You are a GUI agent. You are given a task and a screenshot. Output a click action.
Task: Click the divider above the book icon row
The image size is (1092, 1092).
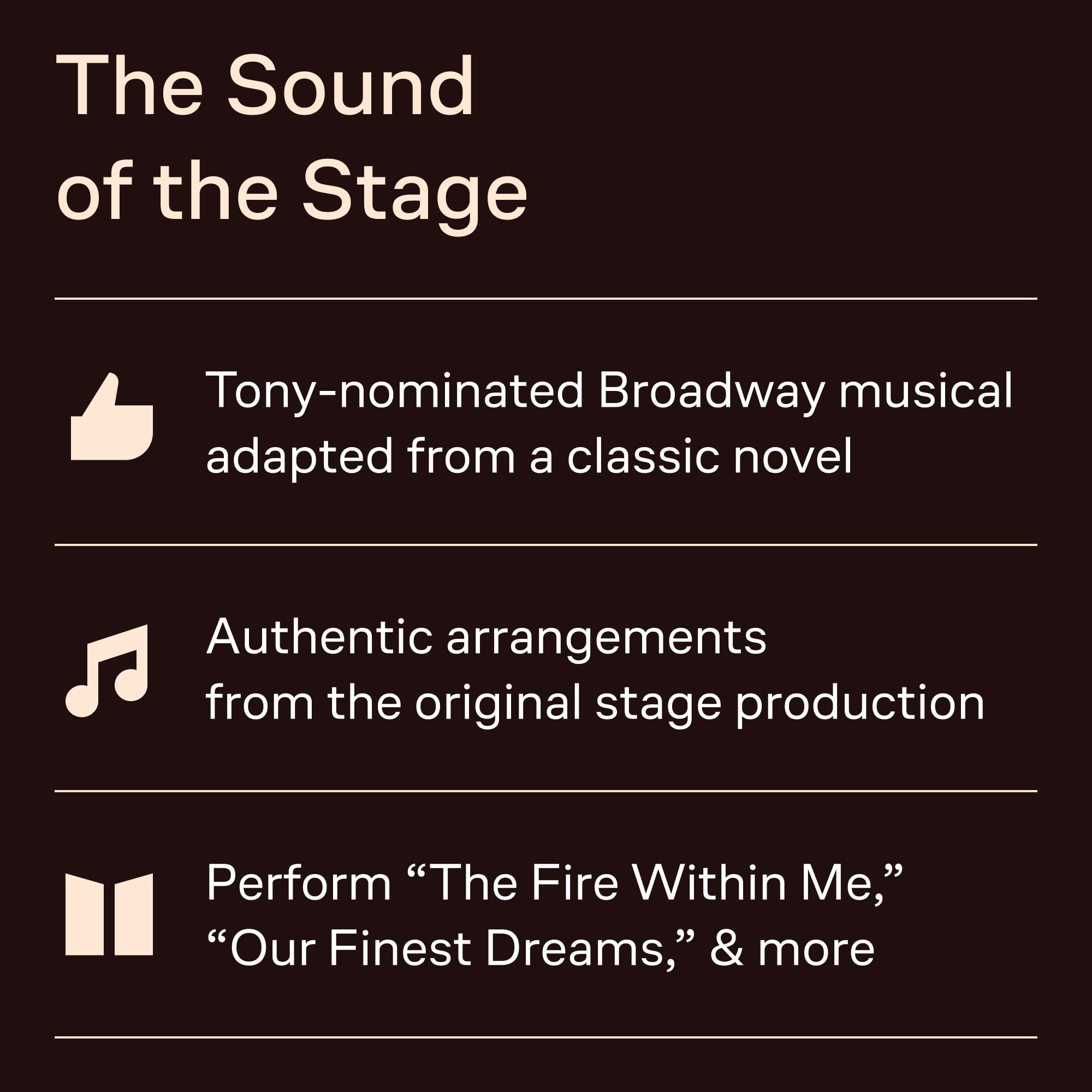pyautogui.click(x=546, y=791)
